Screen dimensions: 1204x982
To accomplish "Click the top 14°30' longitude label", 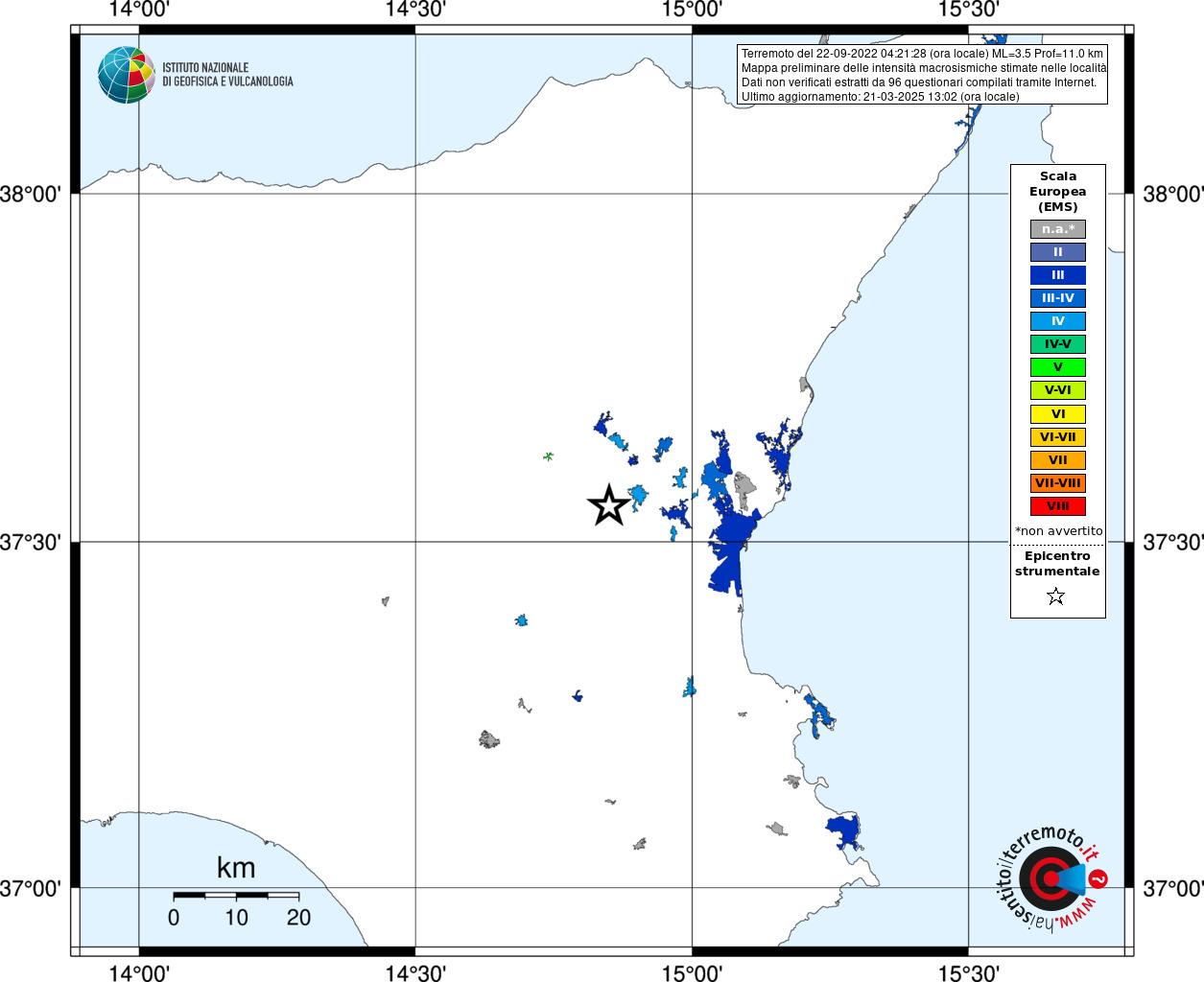I will pyautogui.click(x=415, y=10).
